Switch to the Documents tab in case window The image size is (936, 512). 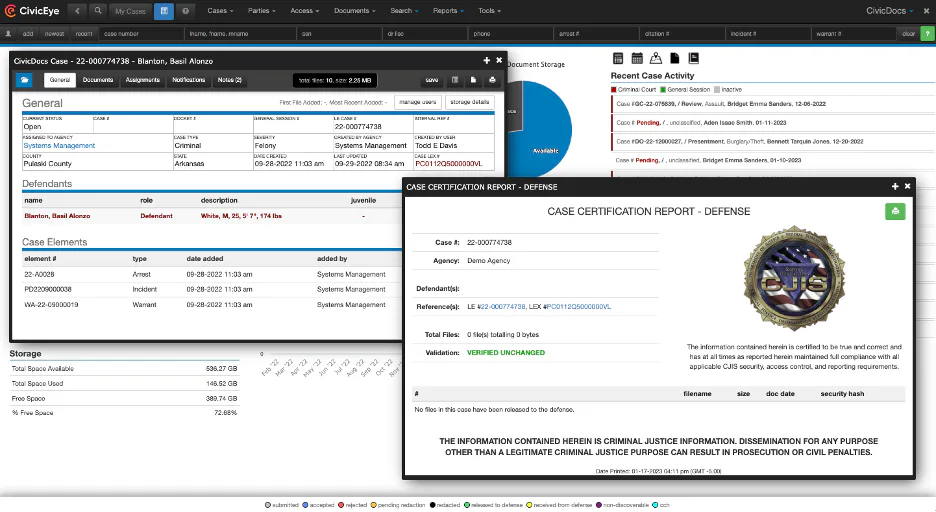[x=98, y=80]
